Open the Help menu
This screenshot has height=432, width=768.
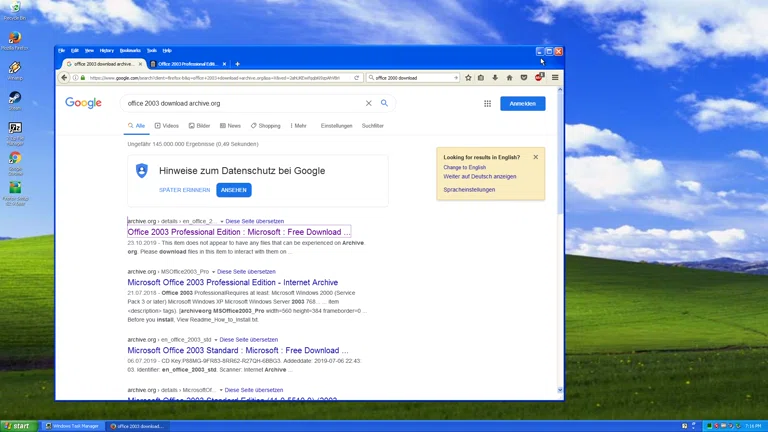pos(167,50)
